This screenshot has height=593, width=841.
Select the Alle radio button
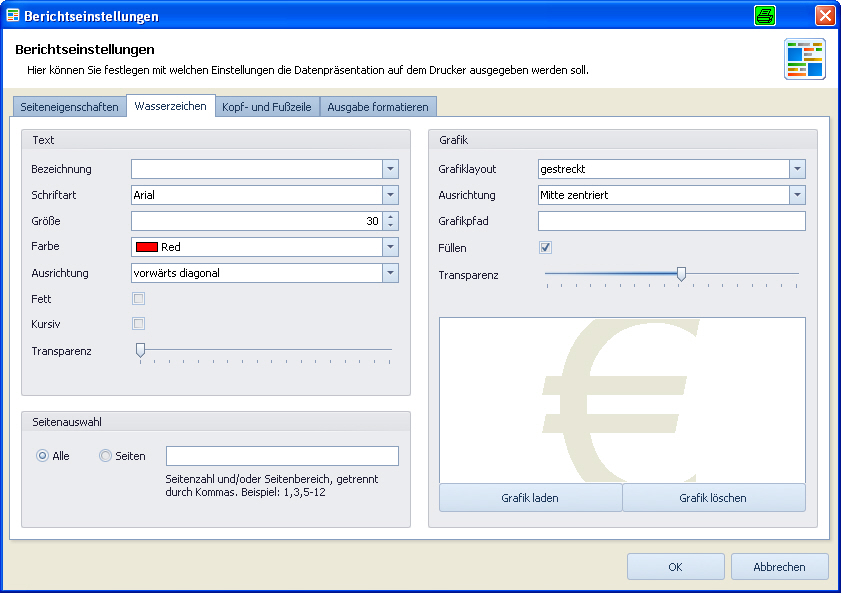click(x=42, y=456)
